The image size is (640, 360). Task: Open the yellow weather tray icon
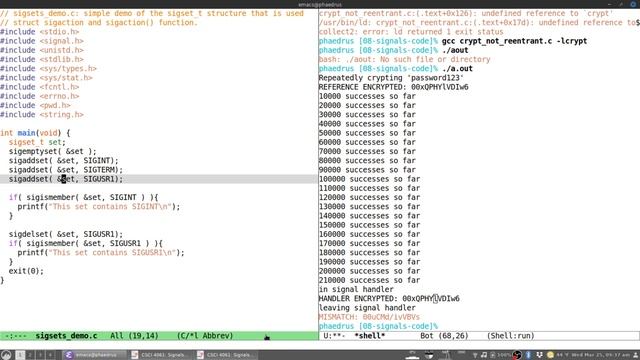pyautogui.click(x=550, y=355)
